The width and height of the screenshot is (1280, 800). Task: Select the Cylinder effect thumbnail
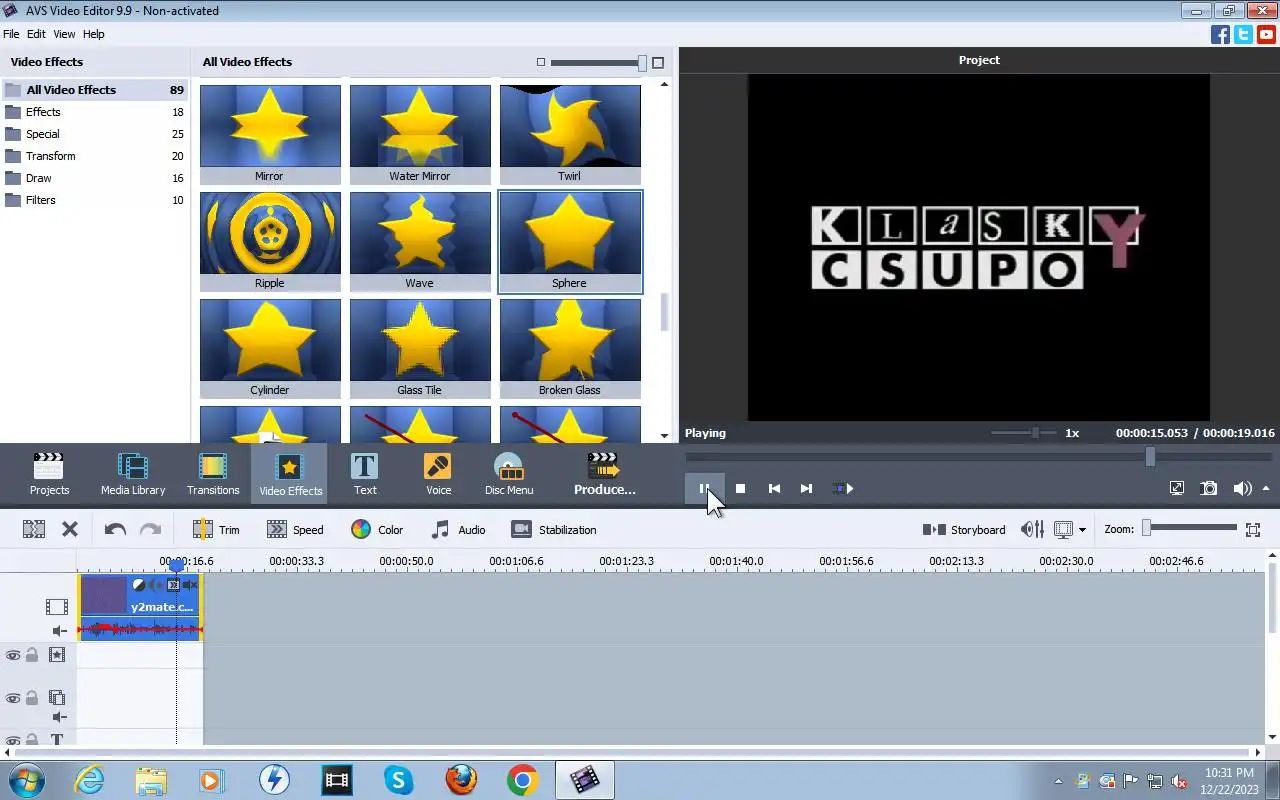(270, 348)
